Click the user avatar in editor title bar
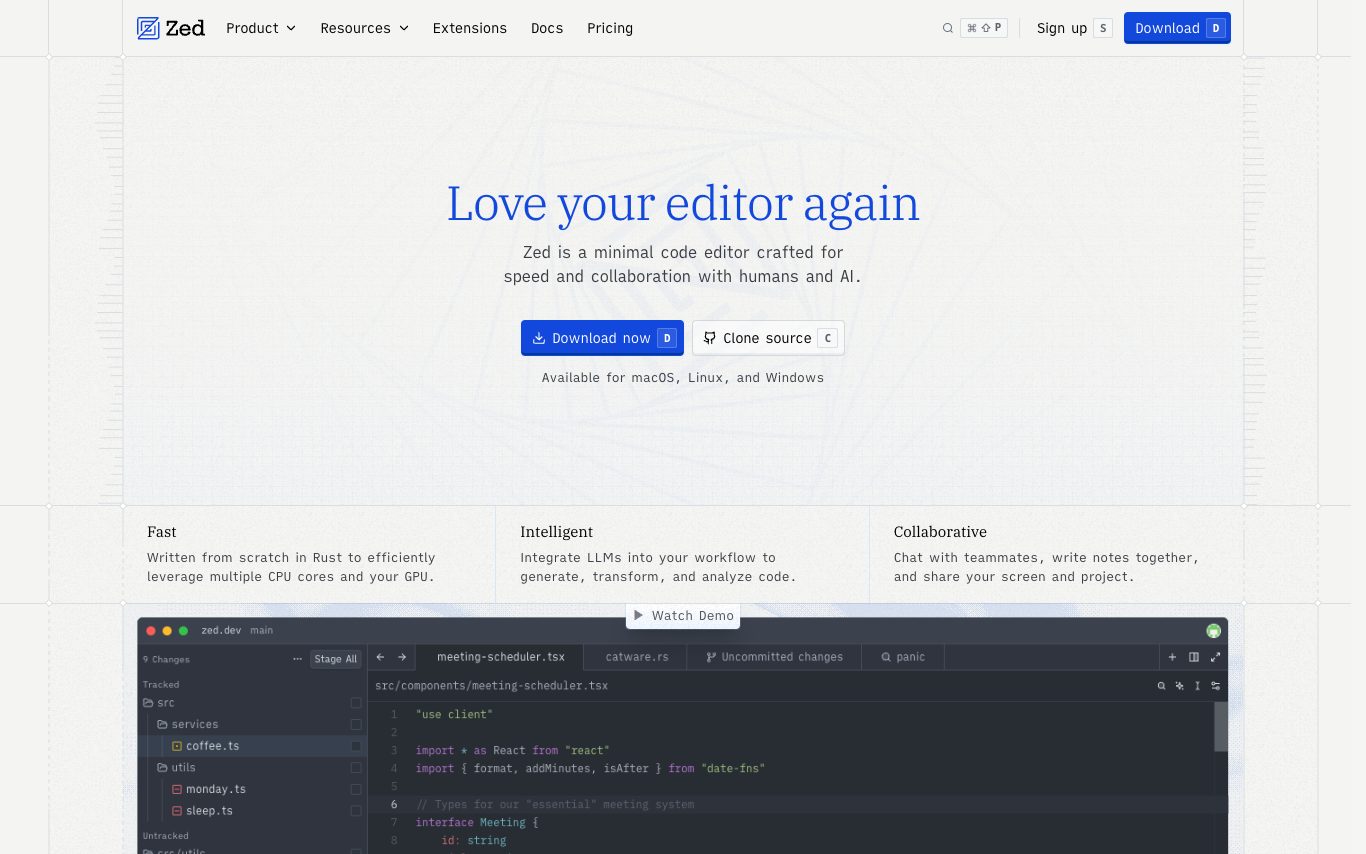This screenshot has width=1366, height=854. pos(1213,631)
